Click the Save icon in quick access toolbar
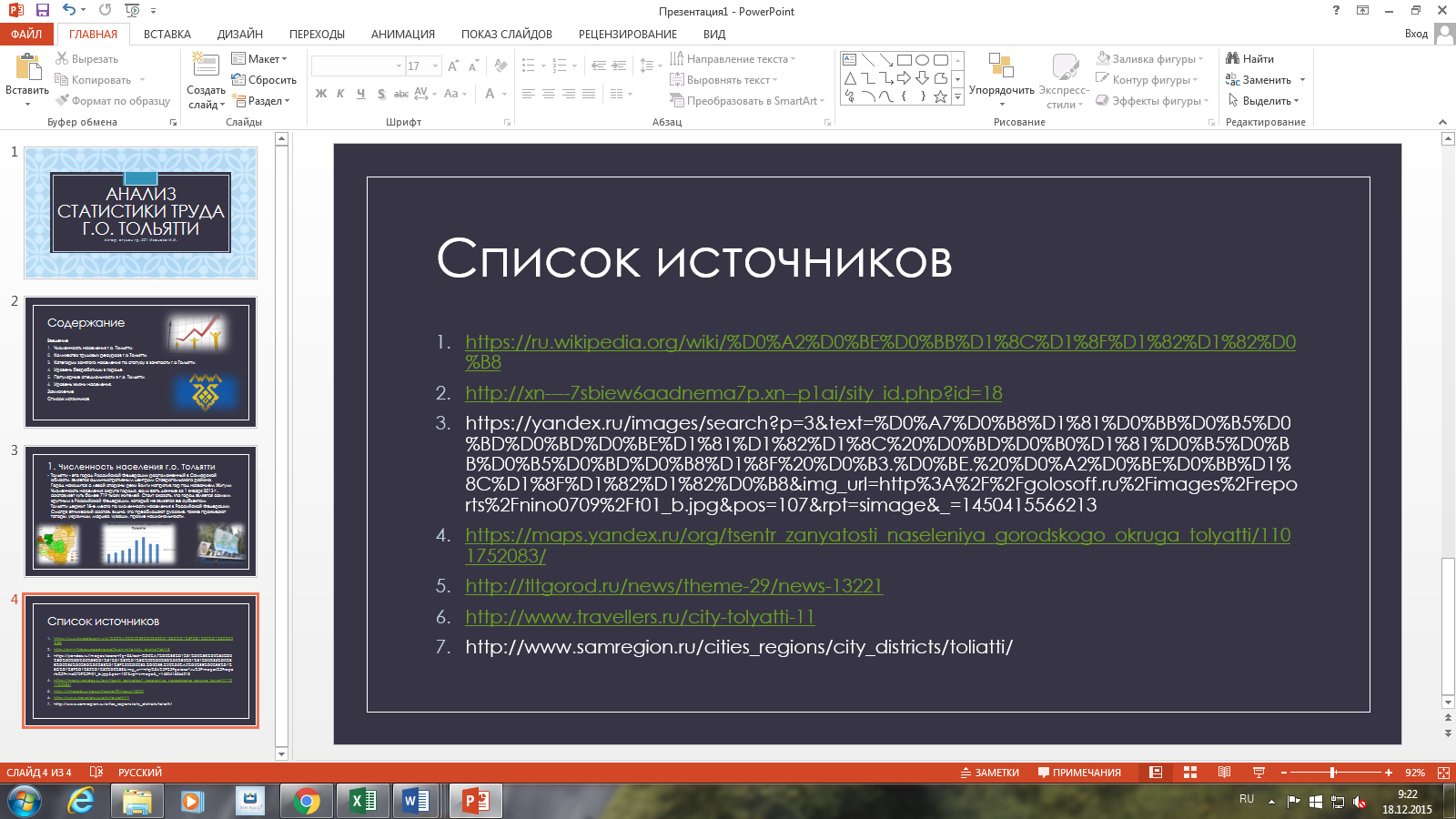The image size is (1456, 819). tap(42, 11)
